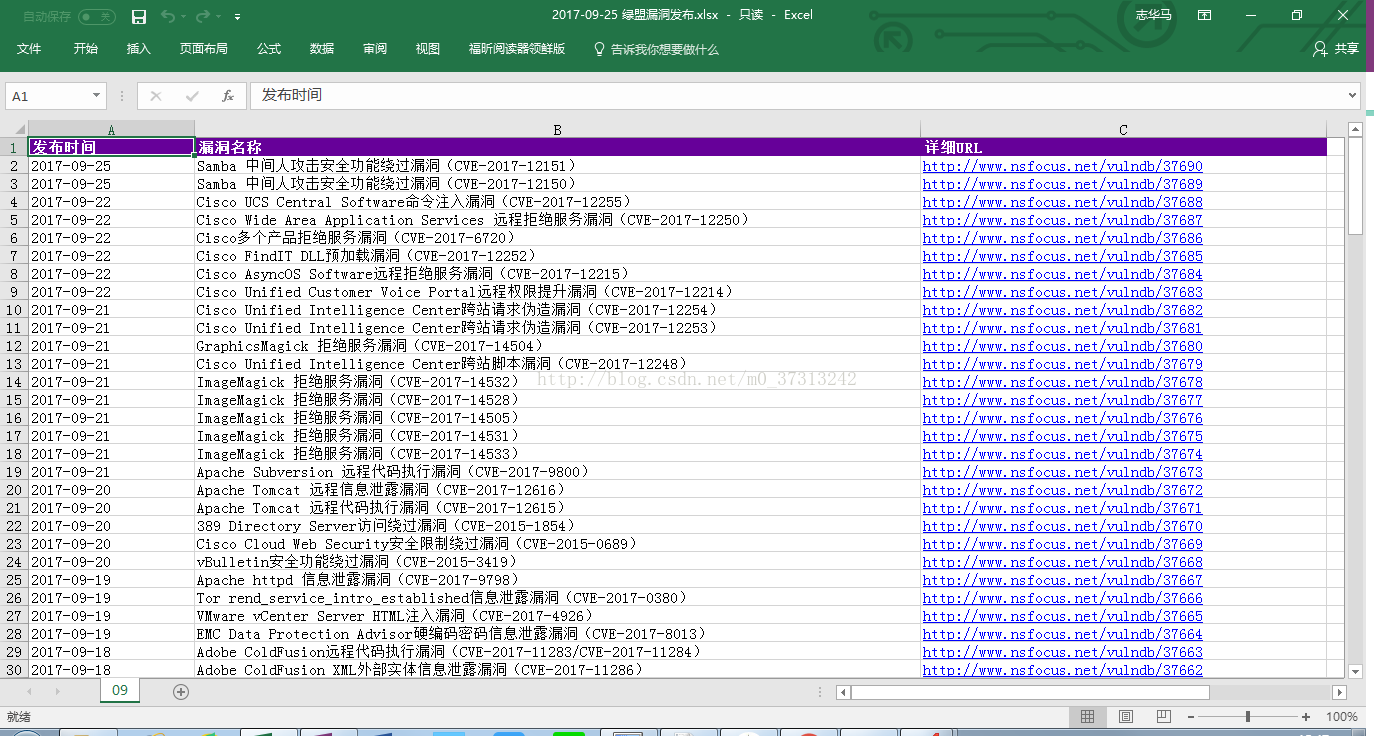This screenshot has width=1374, height=736.
Task: Open link vulndb/37670
Action: [x=1062, y=526]
